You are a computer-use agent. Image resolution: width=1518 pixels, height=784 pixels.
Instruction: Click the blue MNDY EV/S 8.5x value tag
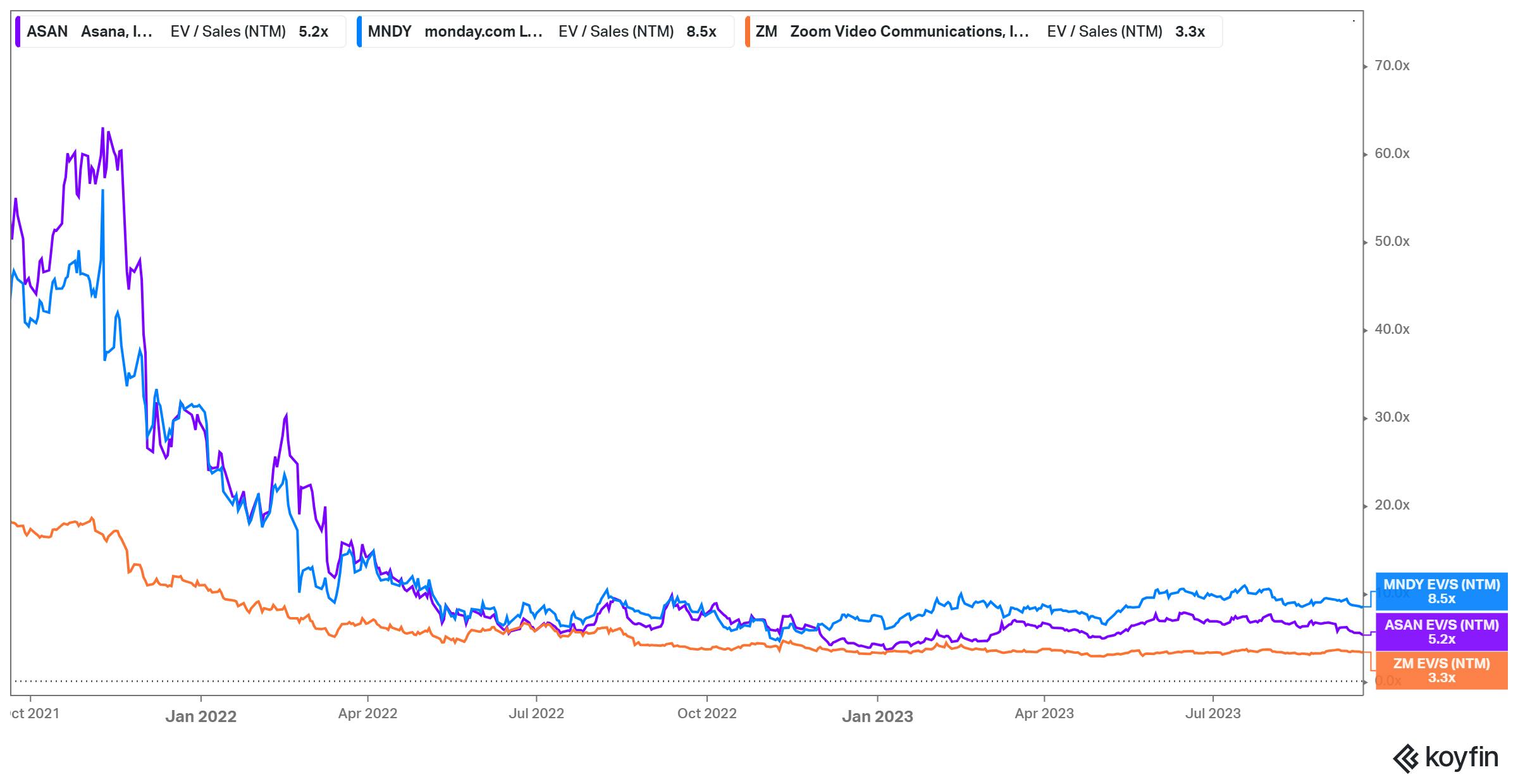click(1441, 592)
